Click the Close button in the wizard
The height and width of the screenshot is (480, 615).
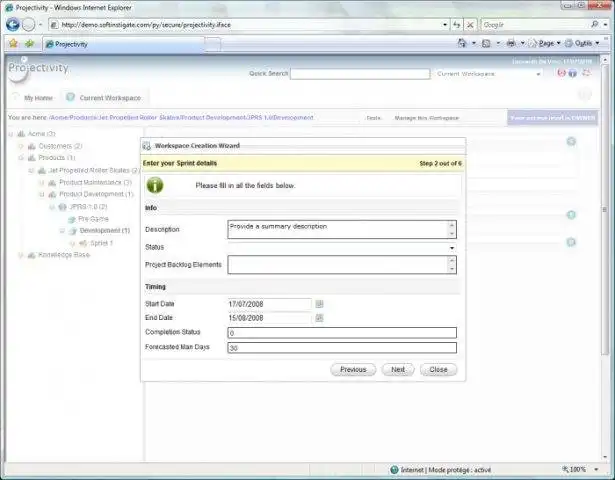[x=438, y=369]
